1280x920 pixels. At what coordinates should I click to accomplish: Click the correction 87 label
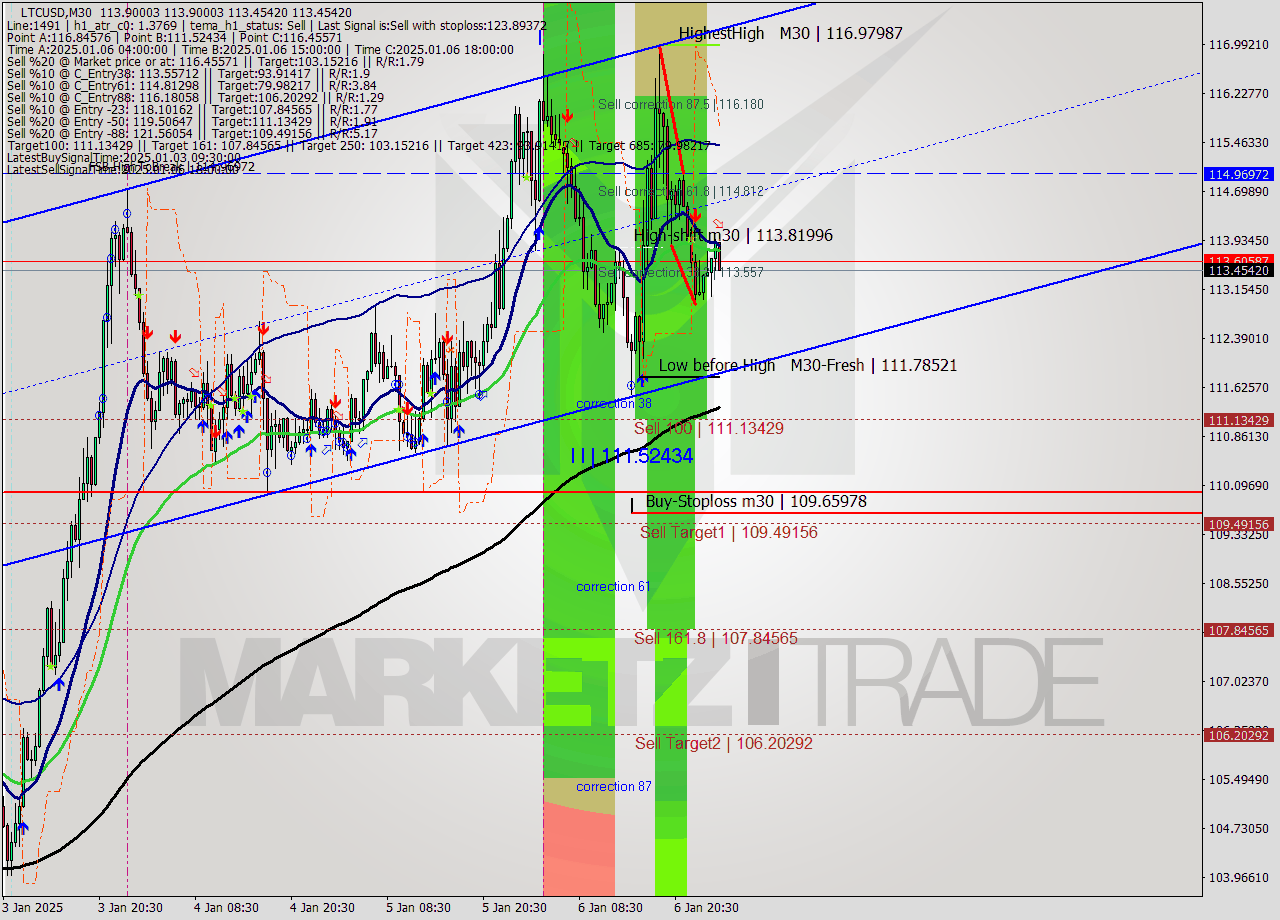tap(614, 786)
